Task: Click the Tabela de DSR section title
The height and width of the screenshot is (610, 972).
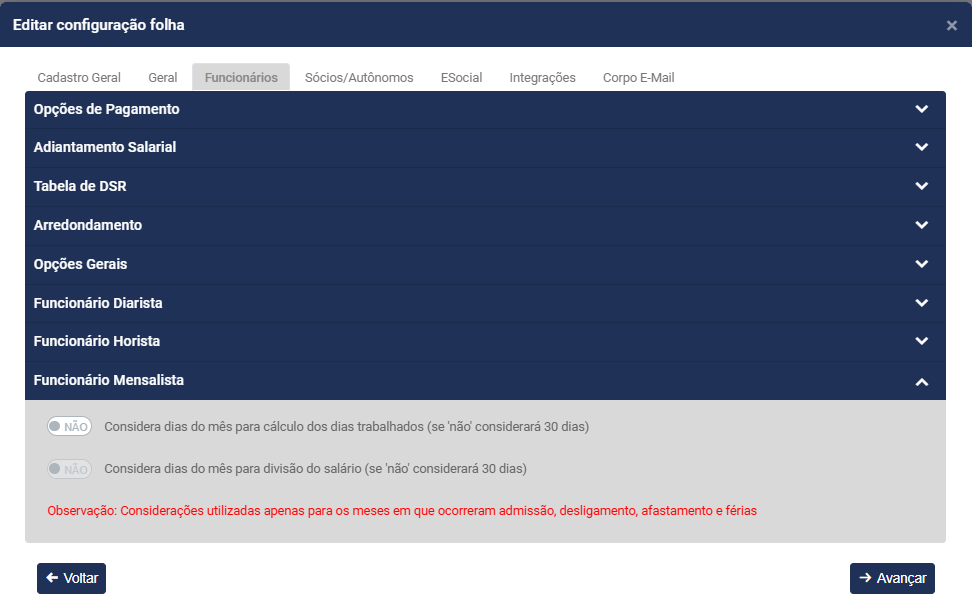Action: pos(80,186)
